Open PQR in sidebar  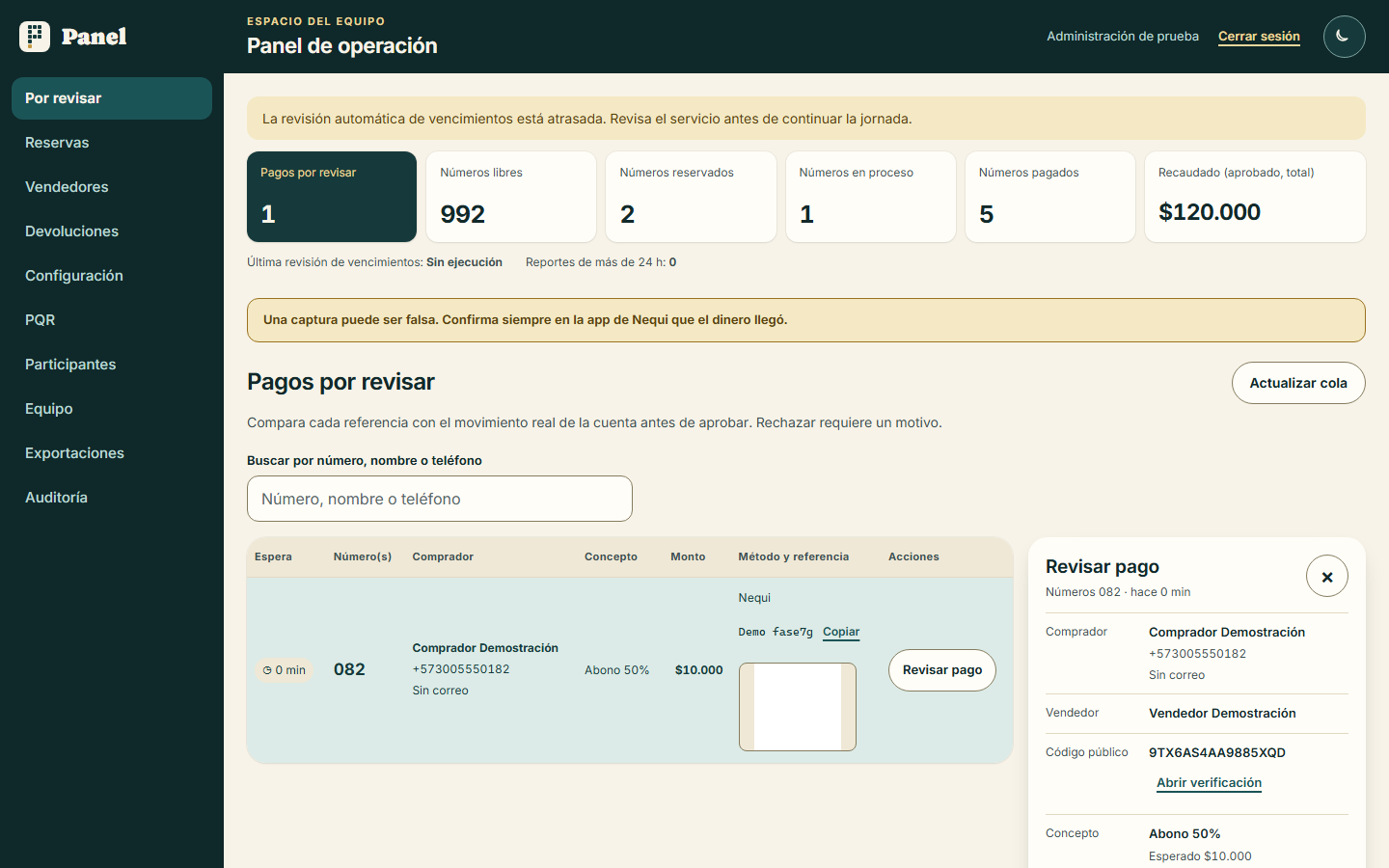[112, 320]
